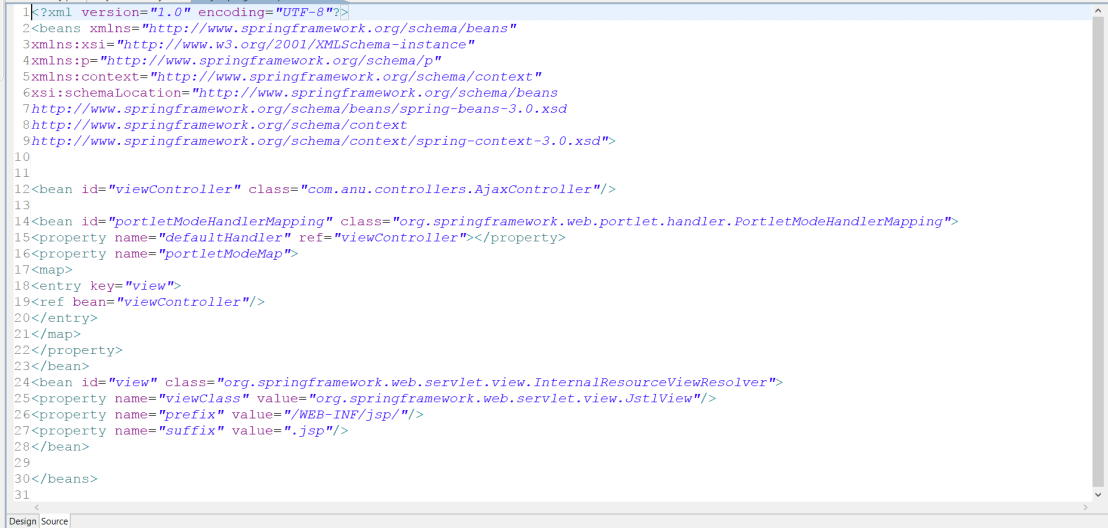
Task: Click the horizontal scrollbar left arrow
Action: [9, 507]
